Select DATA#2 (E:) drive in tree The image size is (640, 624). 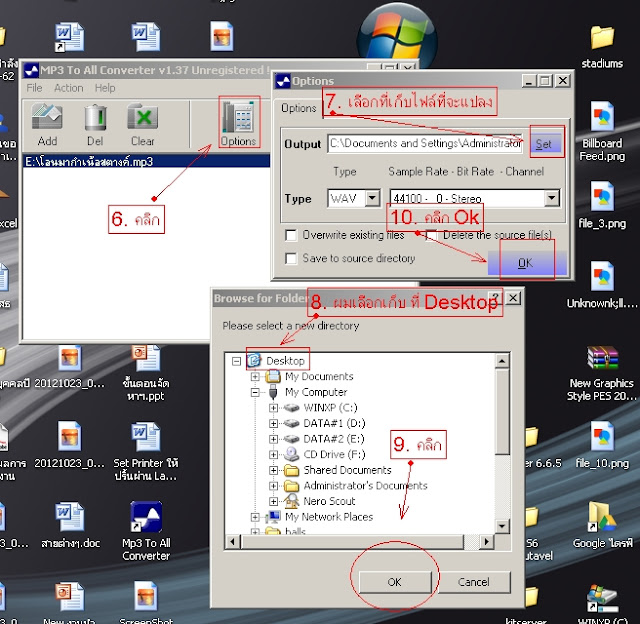(334, 439)
